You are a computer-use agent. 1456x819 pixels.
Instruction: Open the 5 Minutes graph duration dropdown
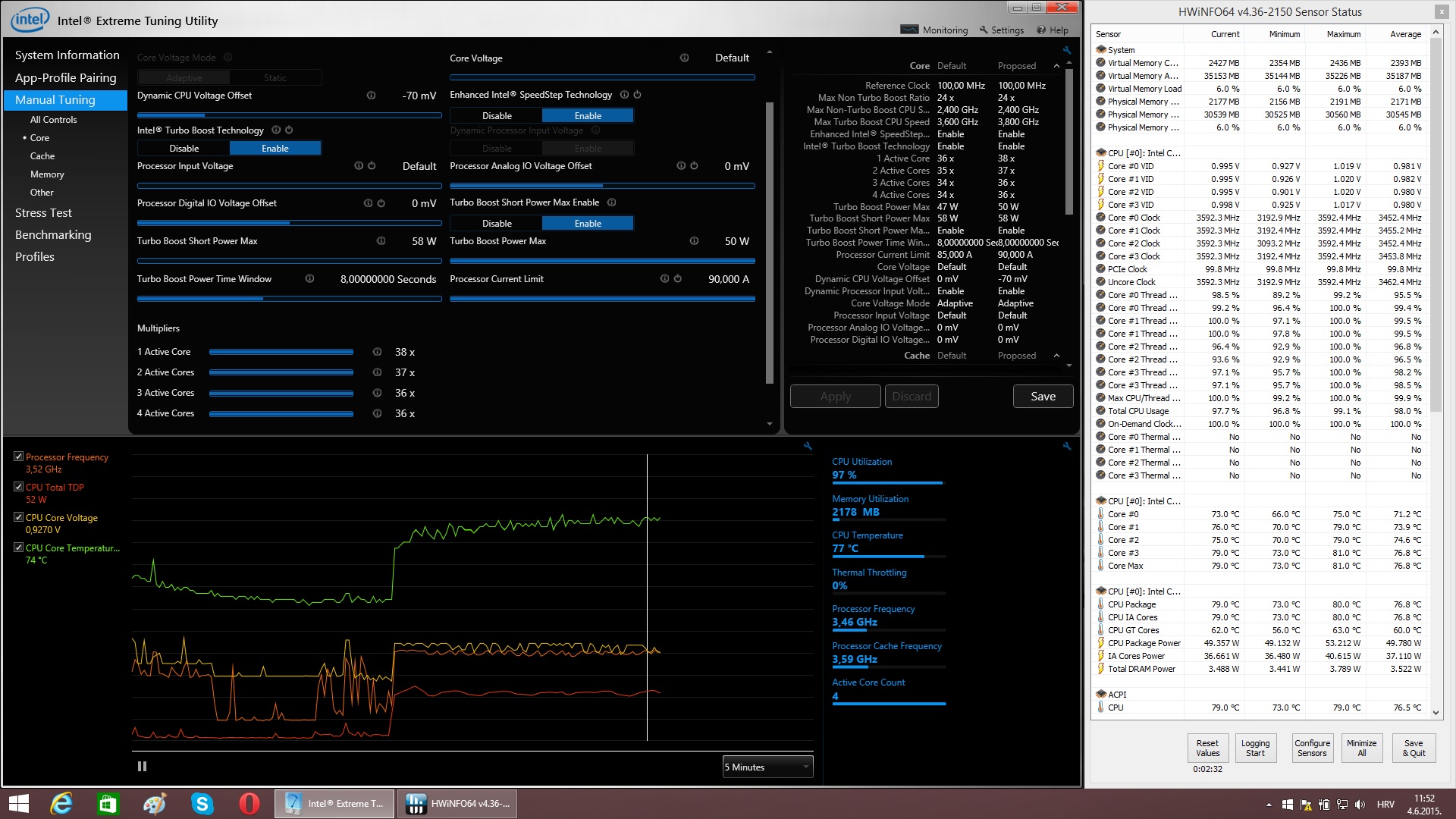(x=767, y=767)
